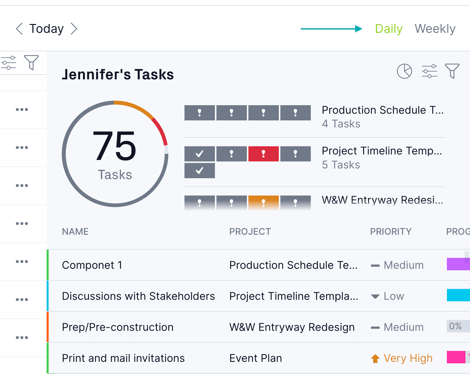
Task: Open Project Timeline Temp... project label
Action: pyautogui.click(x=382, y=151)
